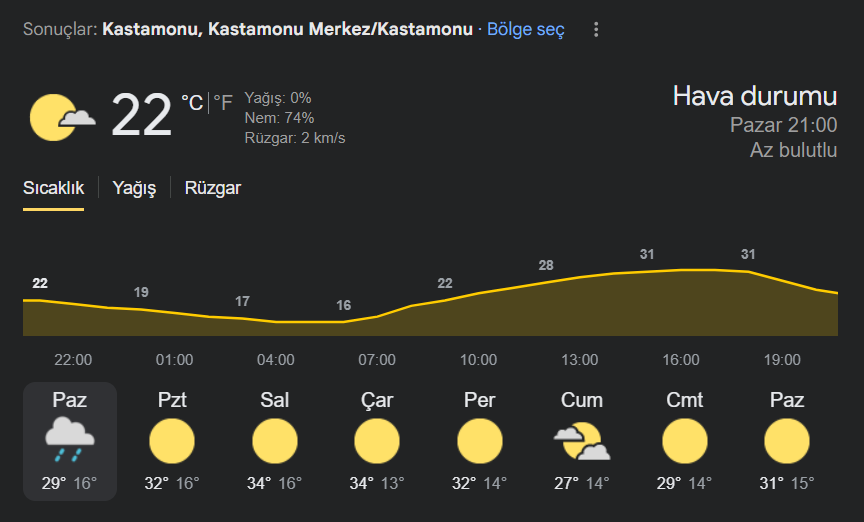The width and height of the screenshot is (864, 522).
Task: Select Pzt sunny day forecast icon
Action: point(172,441)
